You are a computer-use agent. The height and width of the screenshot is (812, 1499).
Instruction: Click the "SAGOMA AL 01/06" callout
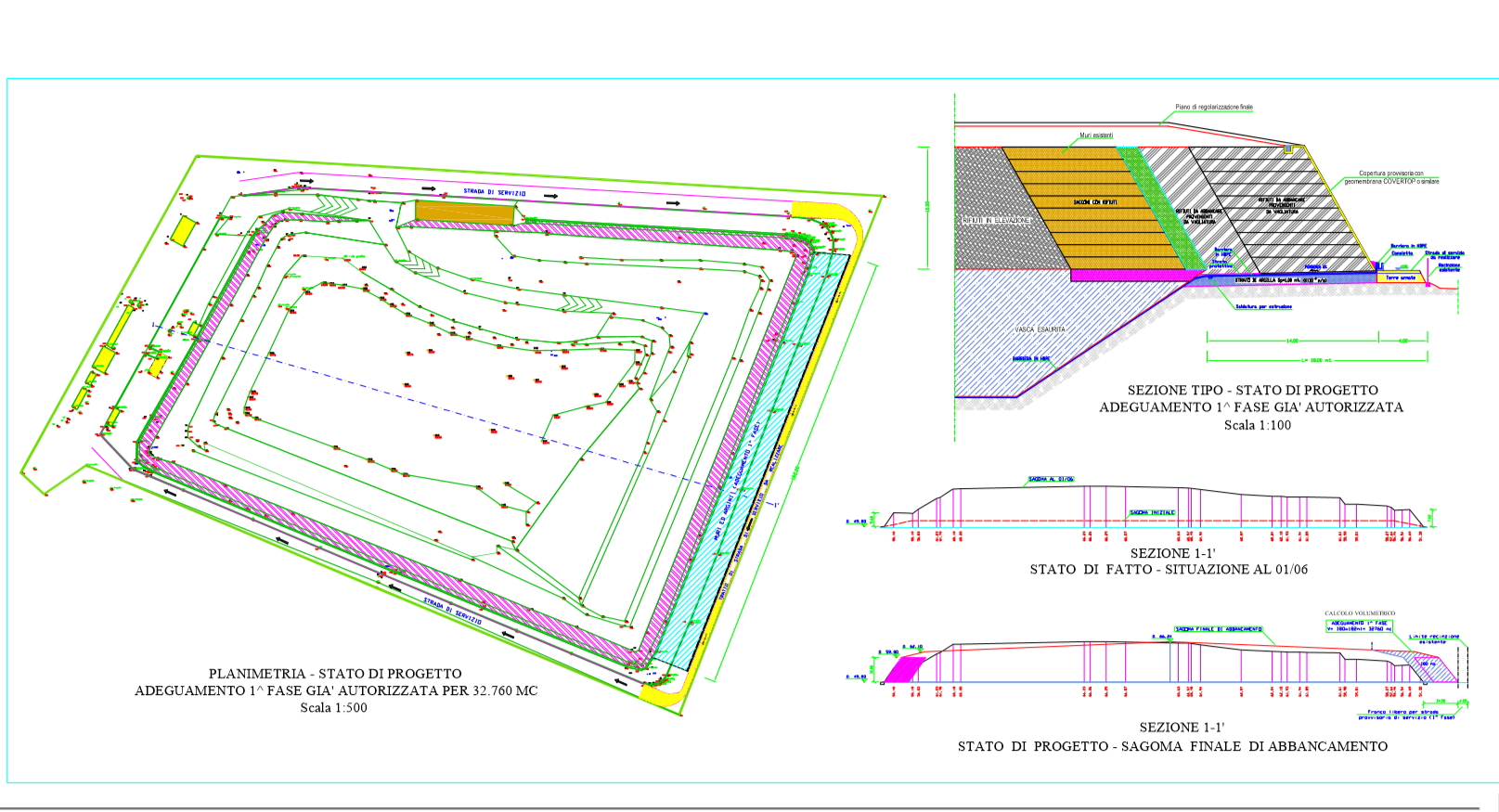pos(1051,480)
